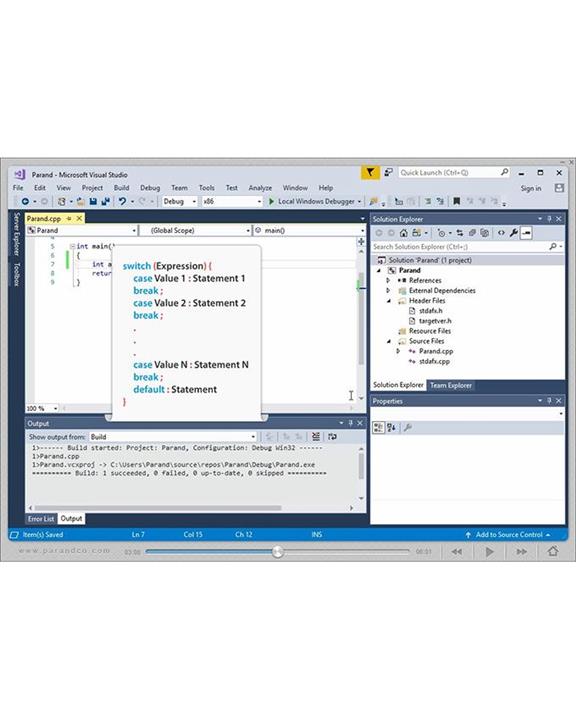Open the Build menu
The height and width of the screenshot is (720, 576).
click(121, 188)
